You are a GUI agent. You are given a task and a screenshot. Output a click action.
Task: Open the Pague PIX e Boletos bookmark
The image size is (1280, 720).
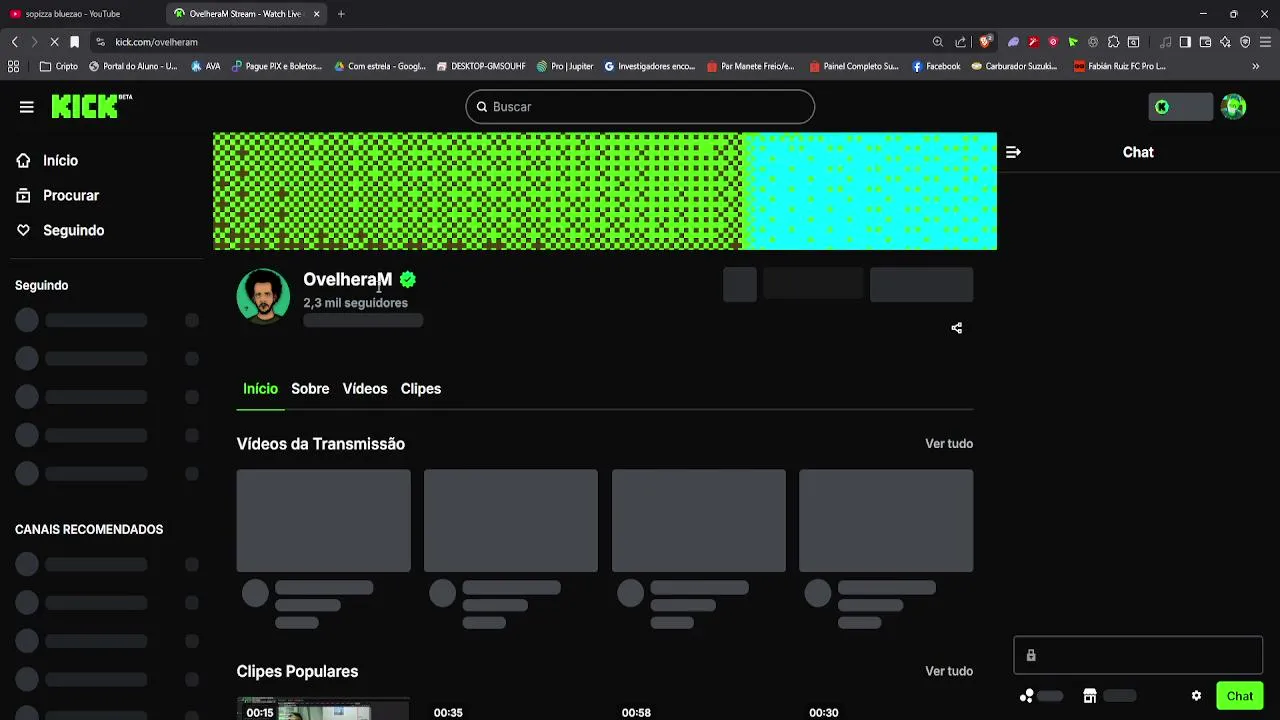pos(277,66)
